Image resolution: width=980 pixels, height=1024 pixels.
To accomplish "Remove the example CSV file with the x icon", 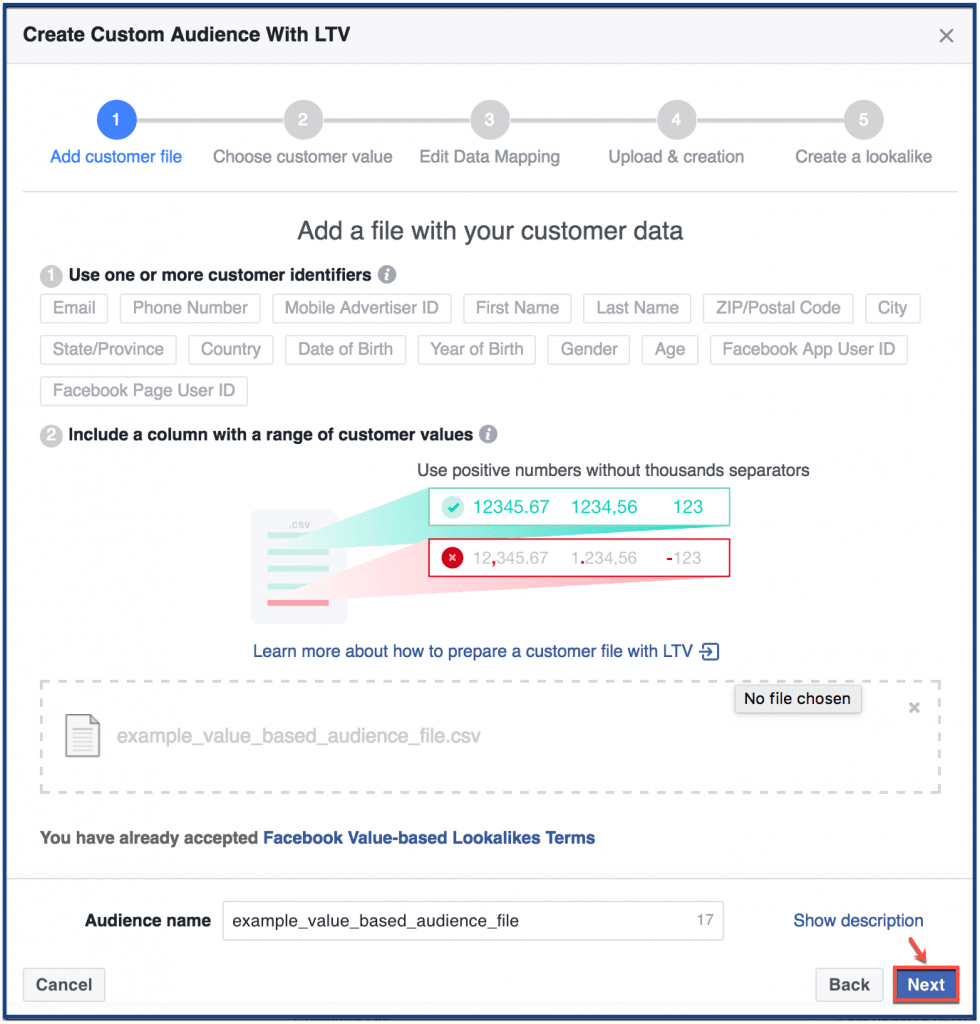I will (914, 707).
